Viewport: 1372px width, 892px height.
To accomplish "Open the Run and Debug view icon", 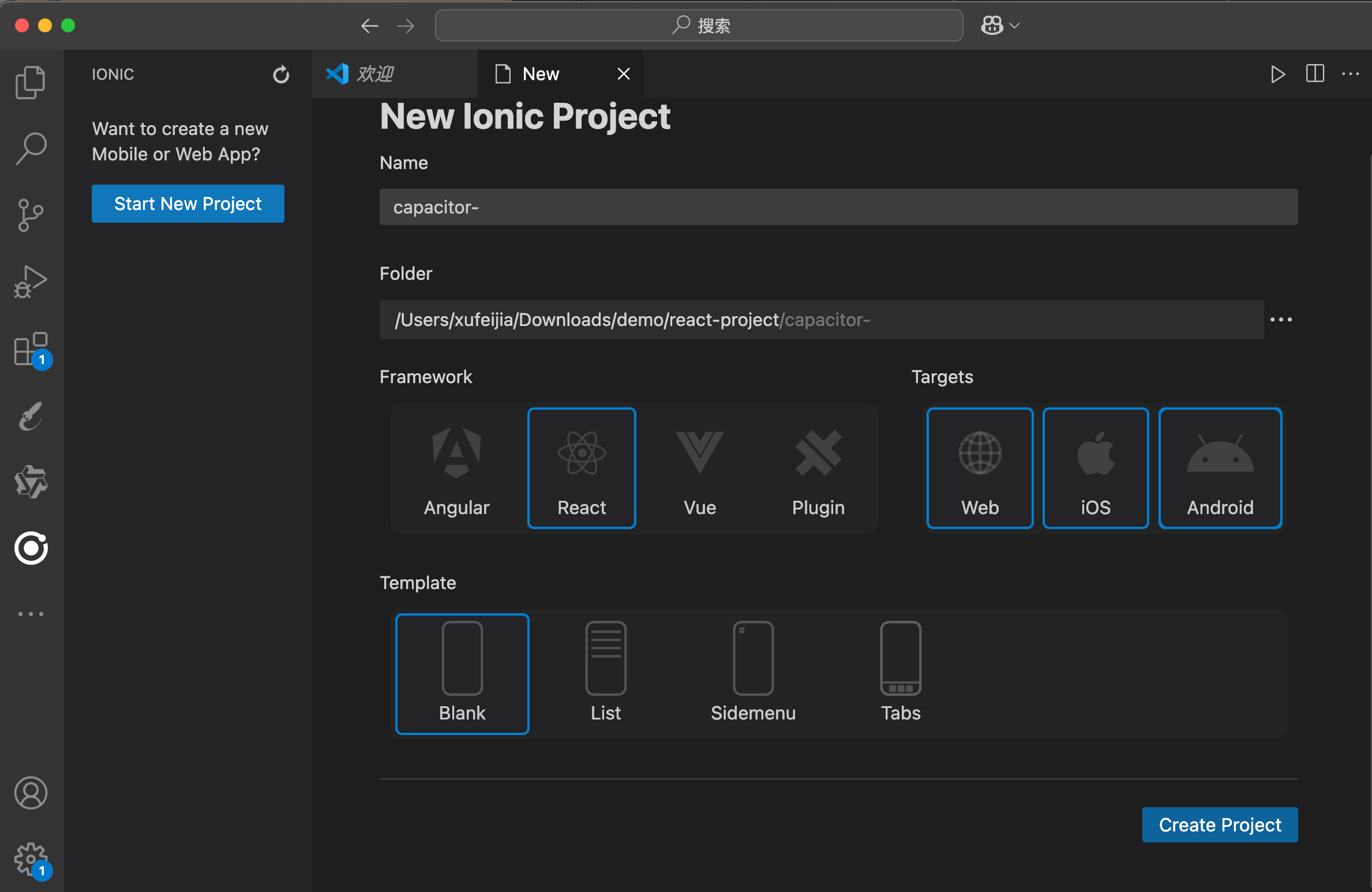I will 31,282.
